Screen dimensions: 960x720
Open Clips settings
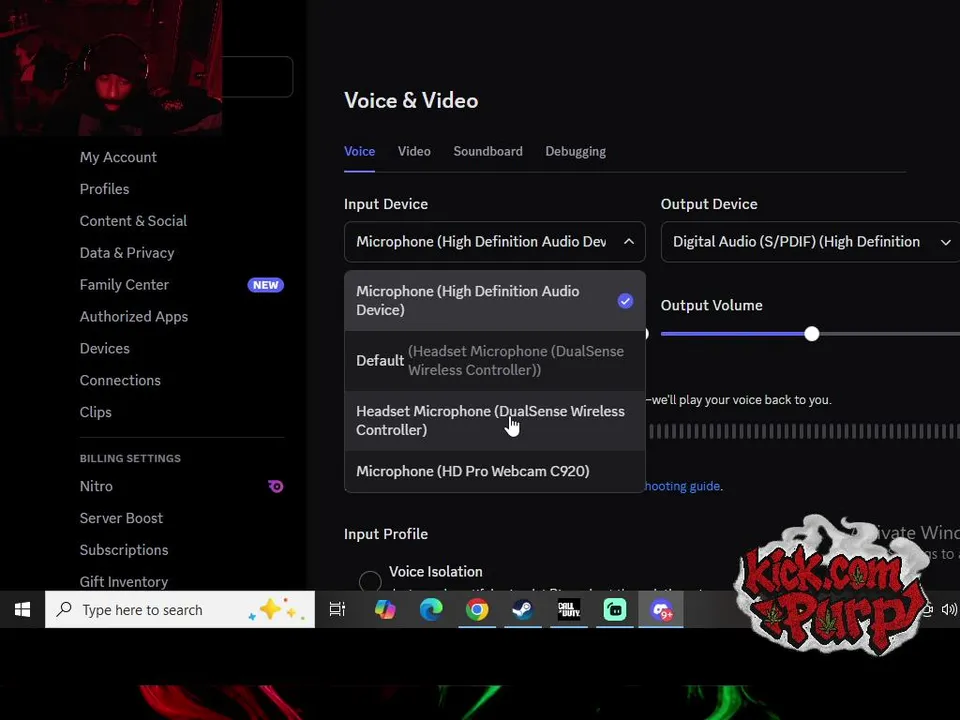point(96,412)
